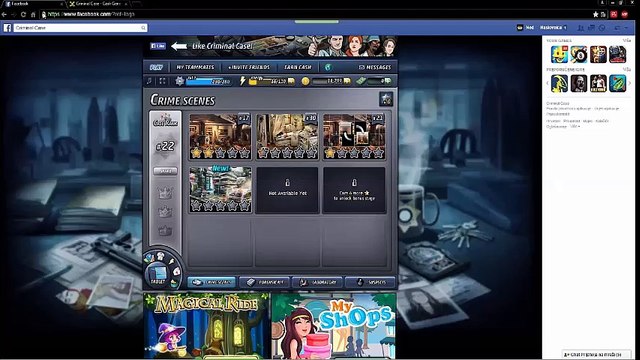Click the Više link next to Your Games
The image size is (640, 360).
(x=627, y=40)
